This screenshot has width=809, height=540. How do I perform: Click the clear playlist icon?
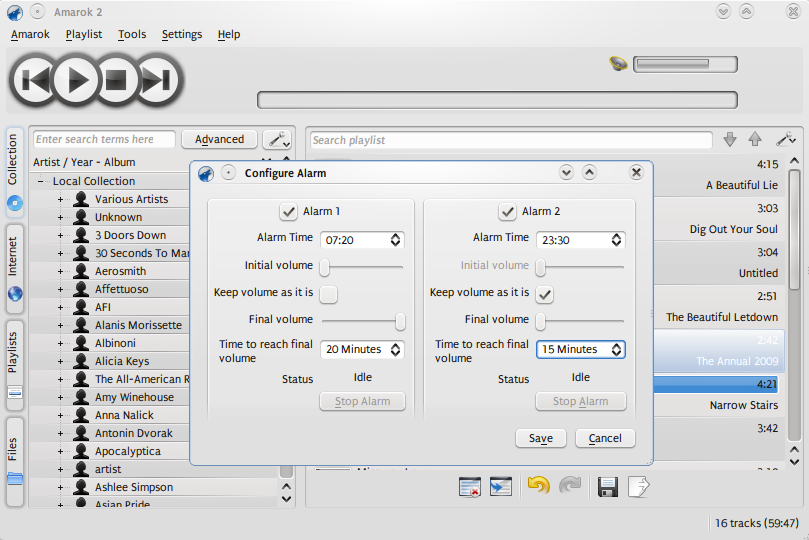tap(470, 486)
